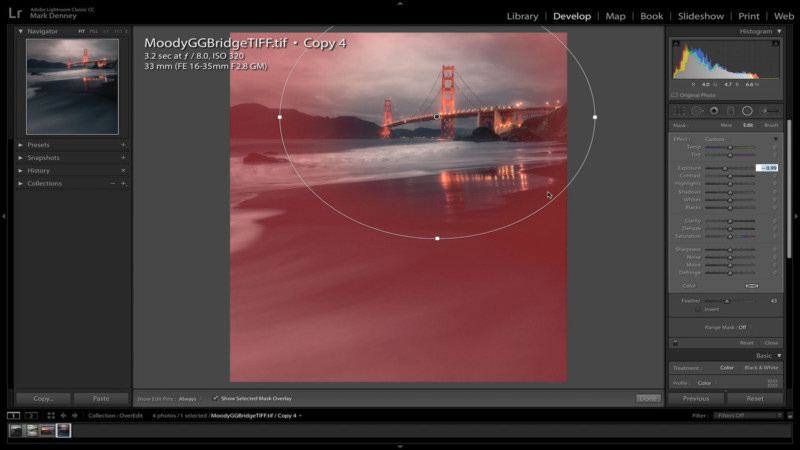Select the Radial Filter tool icon
800x450 pixels.
point(747,110)
